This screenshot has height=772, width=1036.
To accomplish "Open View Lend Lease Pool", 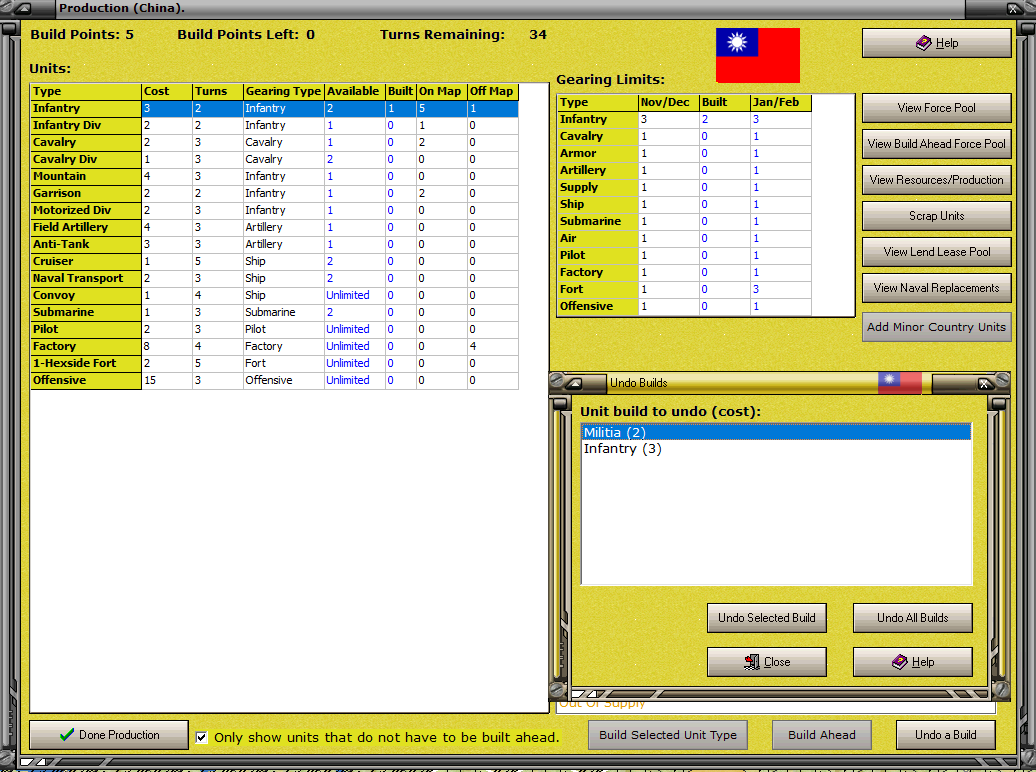I will point(936,252).
